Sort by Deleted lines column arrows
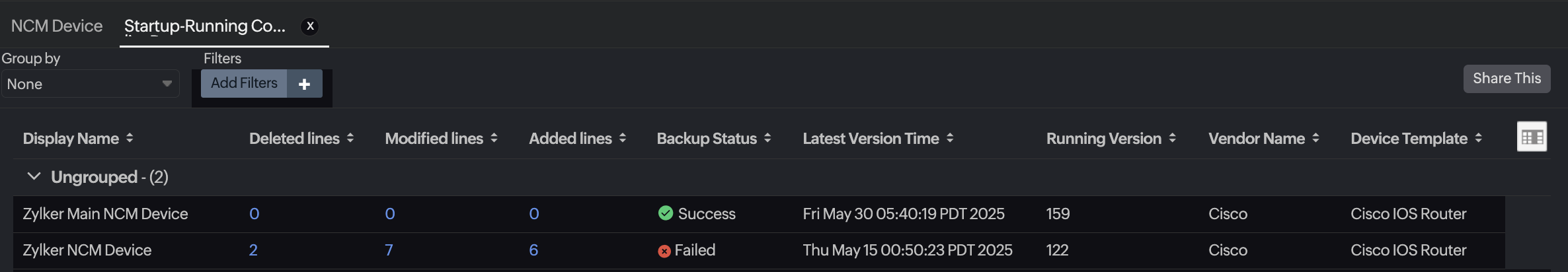The width and height of the screenshot is (1568, 272). coord(350,138)
